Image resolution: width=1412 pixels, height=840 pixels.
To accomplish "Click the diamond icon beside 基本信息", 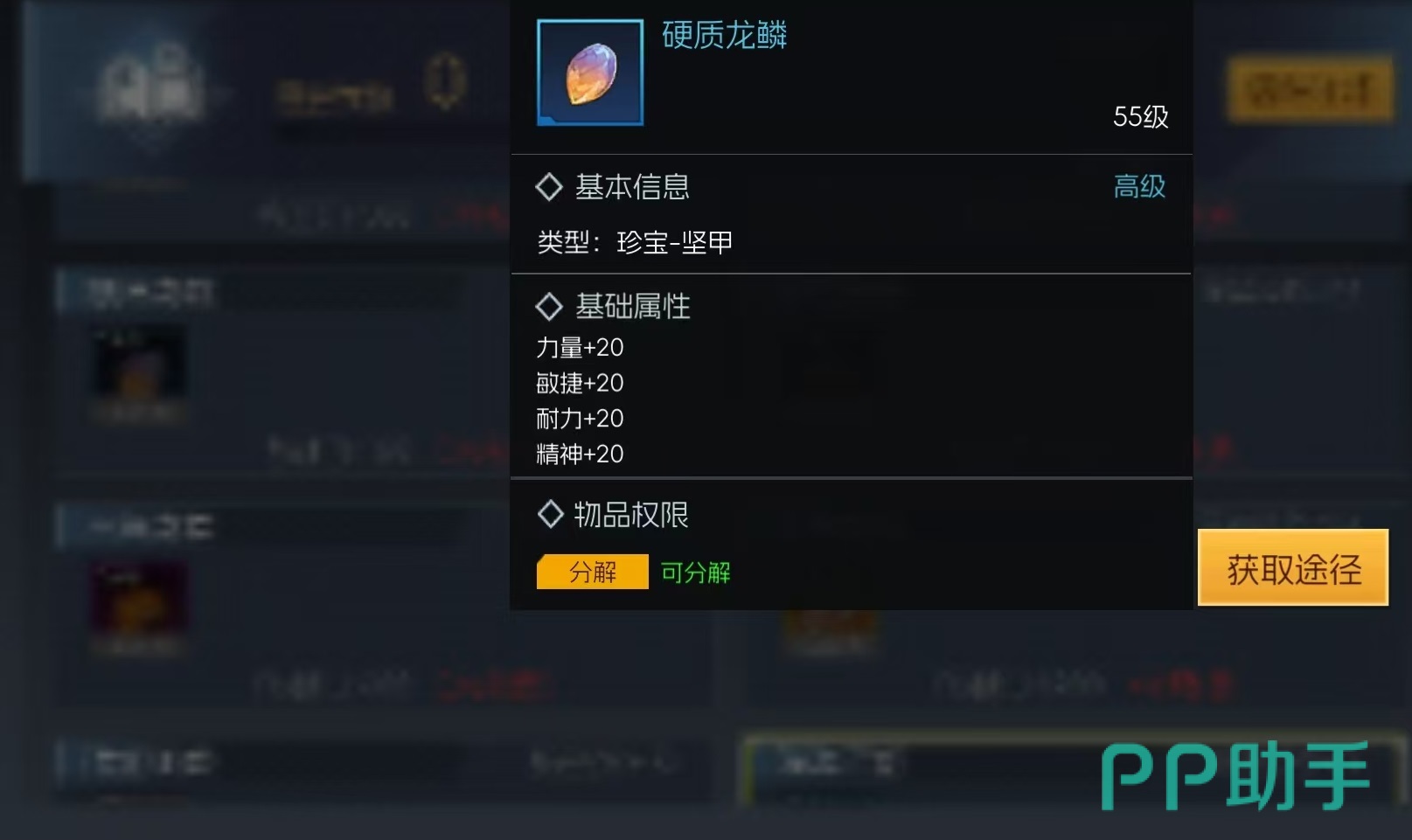I will point(549,186).
